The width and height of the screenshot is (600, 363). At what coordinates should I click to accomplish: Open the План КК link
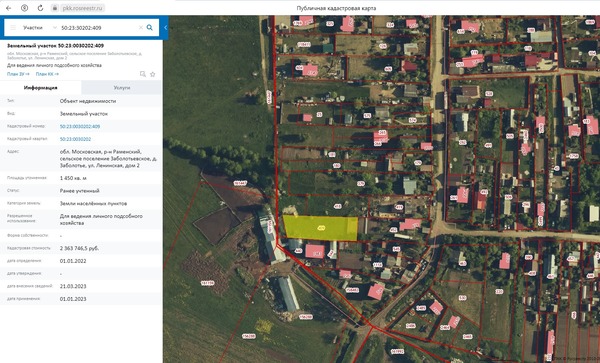47,74
